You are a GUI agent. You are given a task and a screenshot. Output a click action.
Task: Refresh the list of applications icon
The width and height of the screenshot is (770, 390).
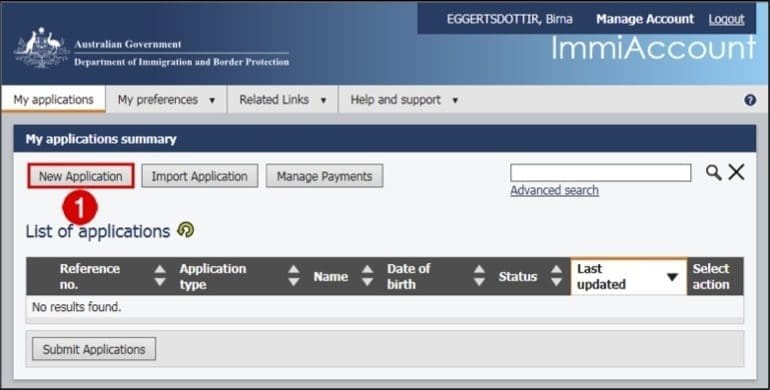point(186,229)
